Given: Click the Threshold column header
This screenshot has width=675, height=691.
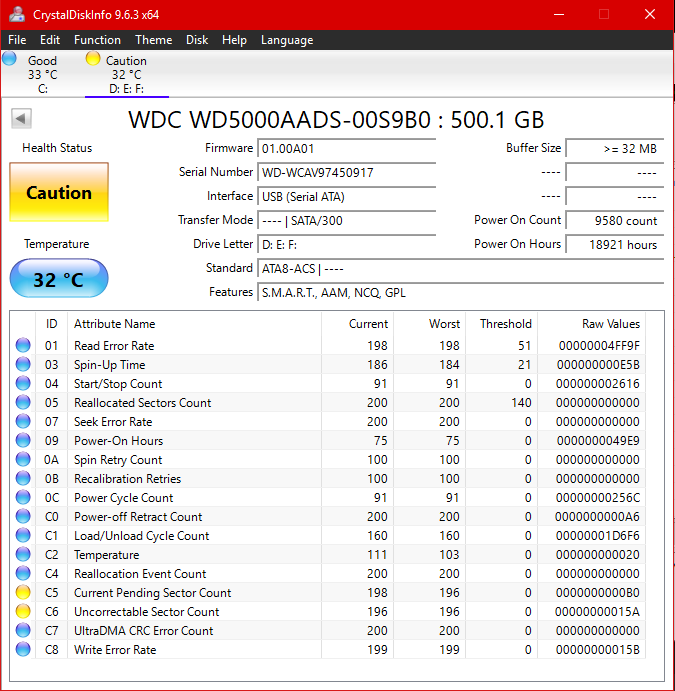Looking at the screenshot, I should pyautogui.click(x=502, y=324).
